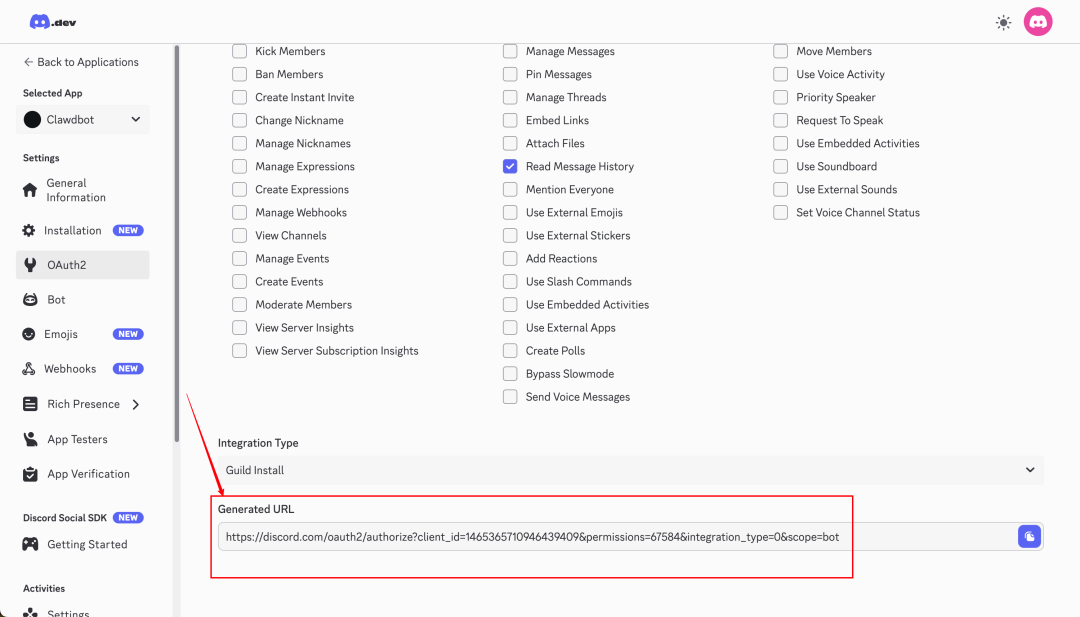Viewport: 1080px width, 617px height.
Task: Toggle the theme with the sun icon
Action: pyautogui.click(x=1003, y=21)
